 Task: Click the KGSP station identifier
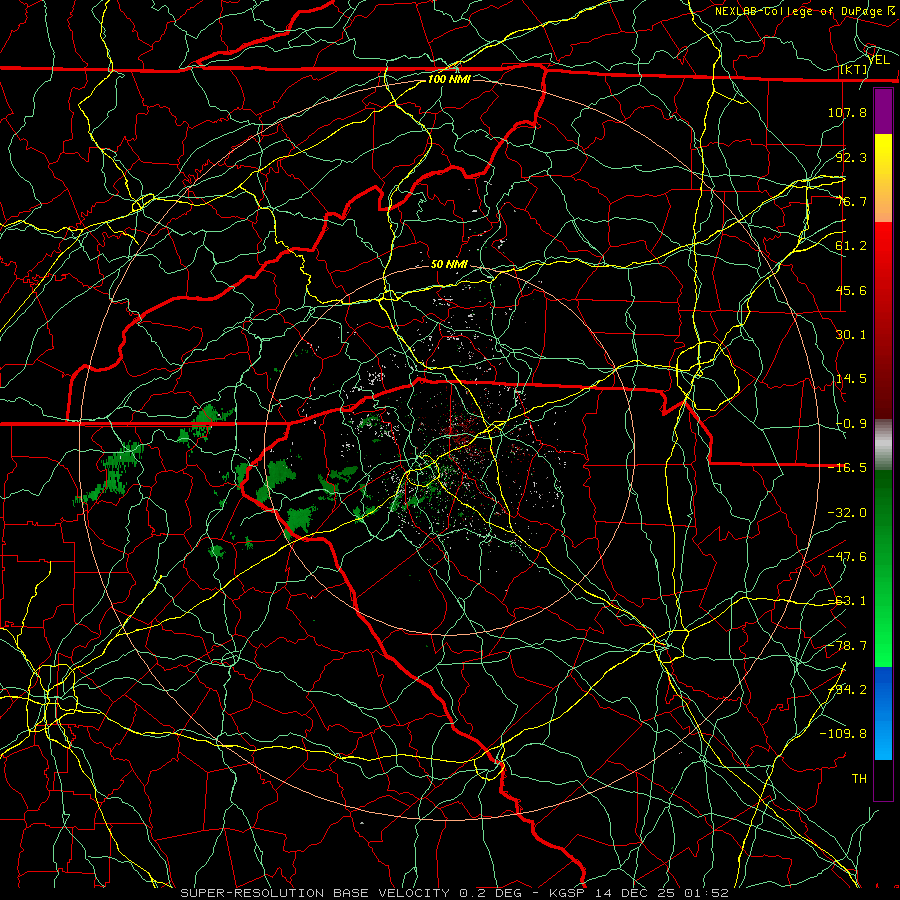pos(566,893)
